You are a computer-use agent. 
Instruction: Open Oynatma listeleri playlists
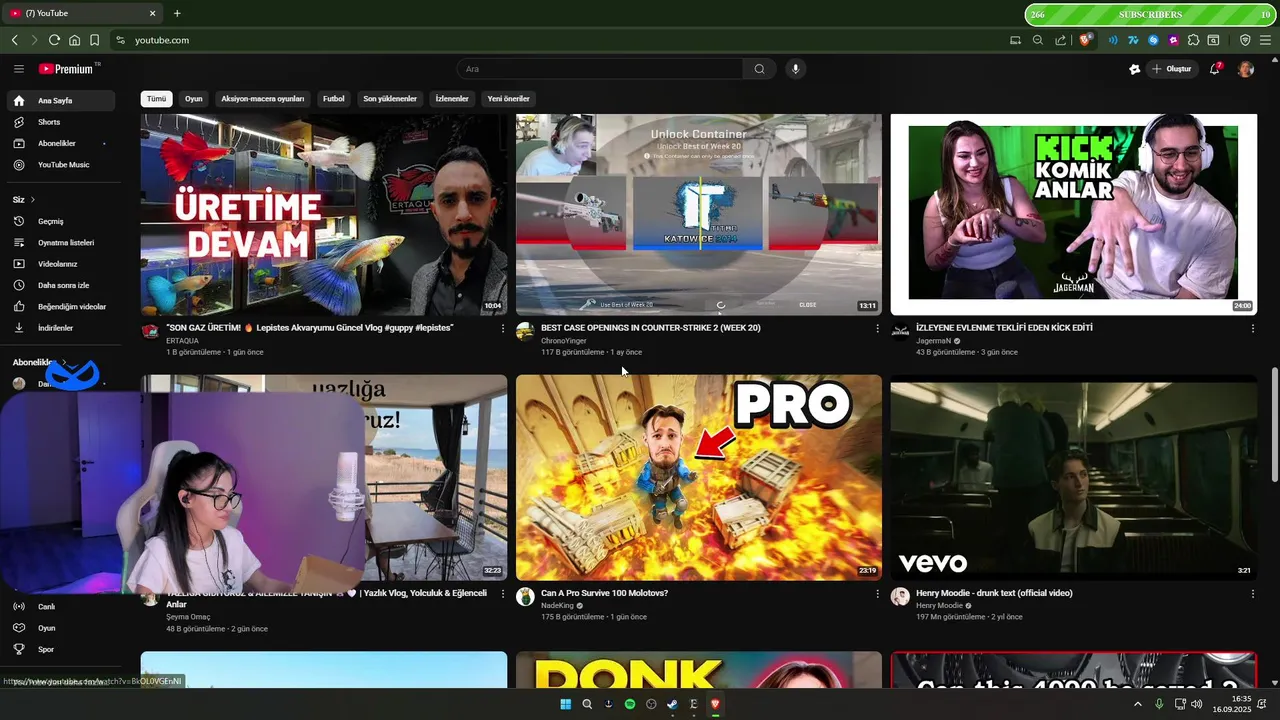pyautogui.click(x=60, y=243)
